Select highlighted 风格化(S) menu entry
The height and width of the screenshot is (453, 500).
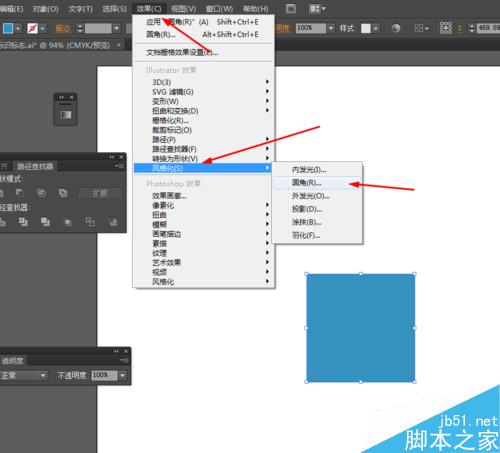coord(203,168)
